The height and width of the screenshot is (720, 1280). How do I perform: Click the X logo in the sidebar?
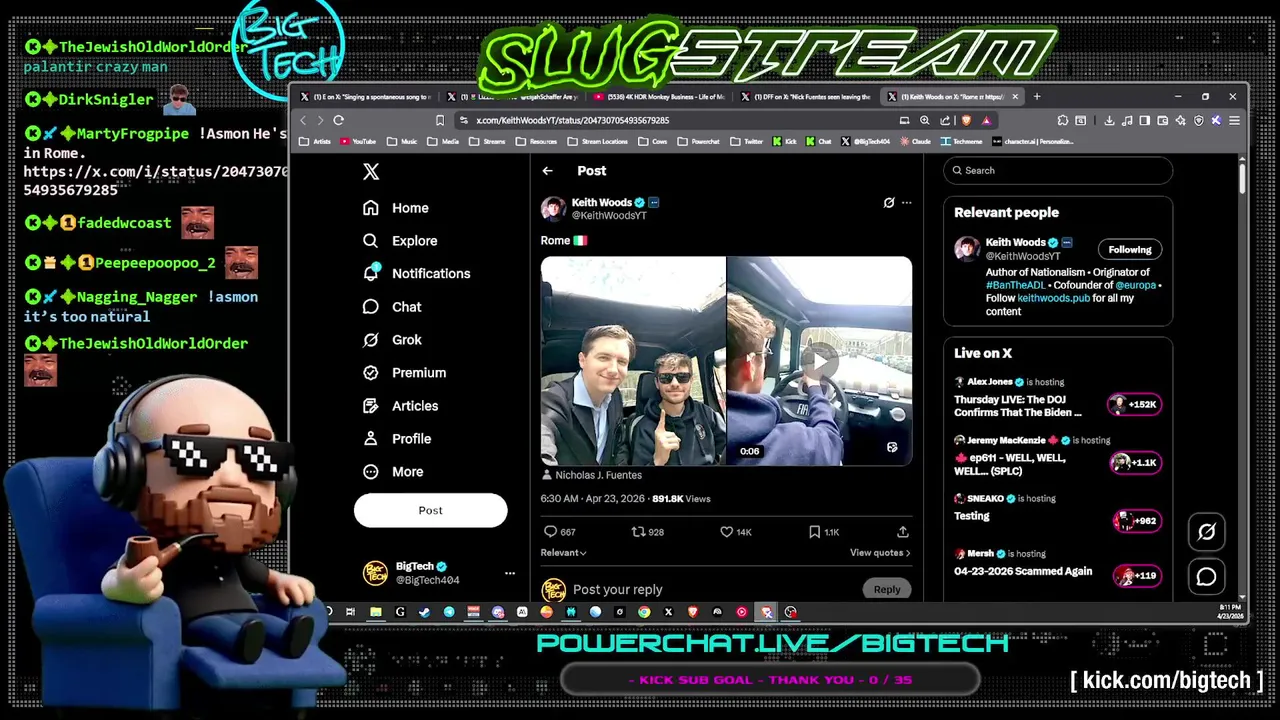371,172
